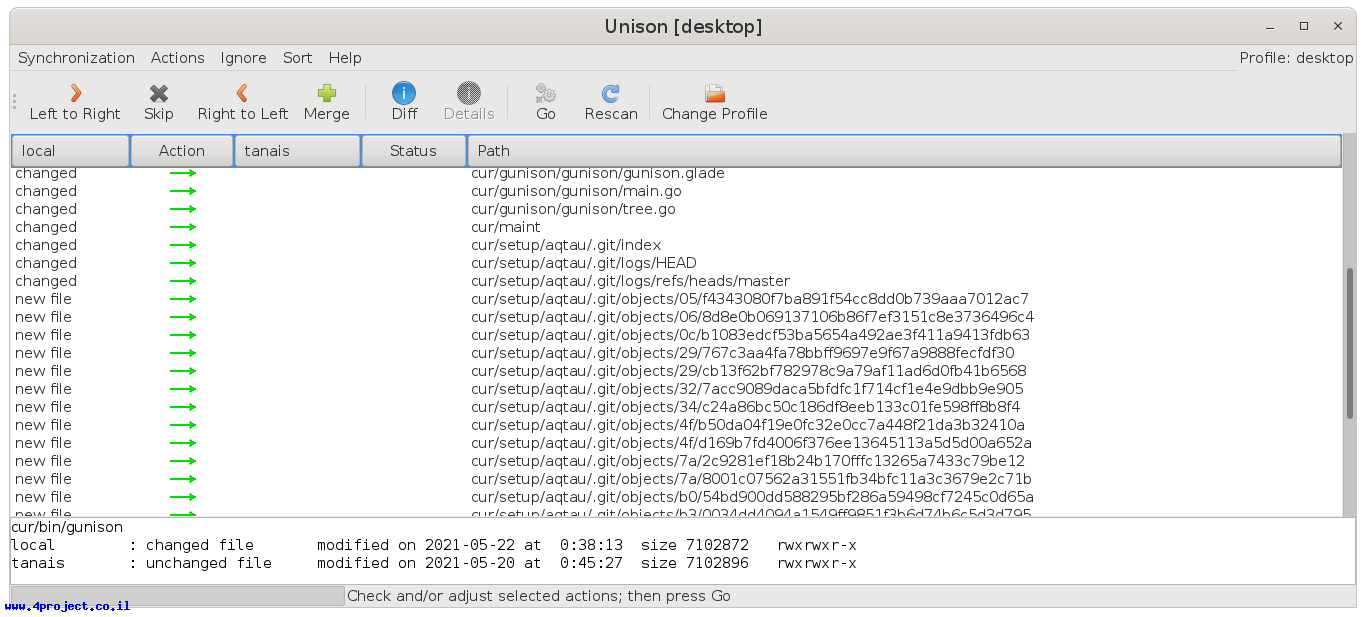The image size is (1366, 617).
Task: Click the Change Profile toolbar icon
Action: point(715,93)
